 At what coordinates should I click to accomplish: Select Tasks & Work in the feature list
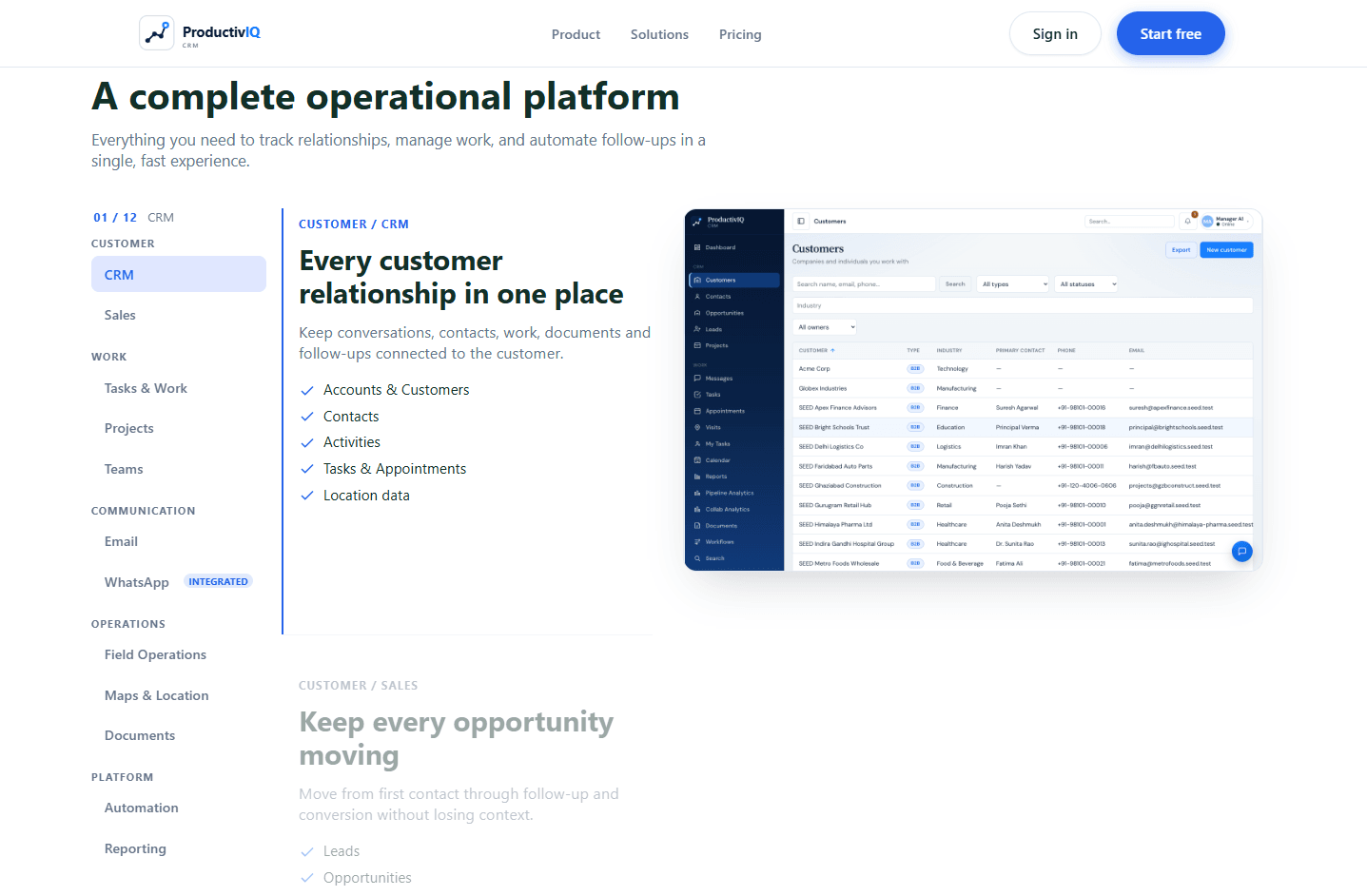(x=179, y=388)
